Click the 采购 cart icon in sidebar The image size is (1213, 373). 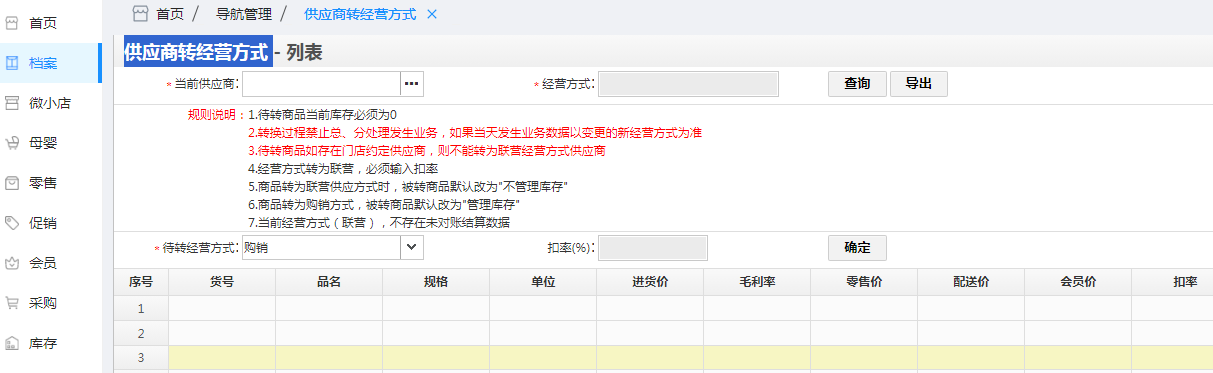(x=13, y=303)
